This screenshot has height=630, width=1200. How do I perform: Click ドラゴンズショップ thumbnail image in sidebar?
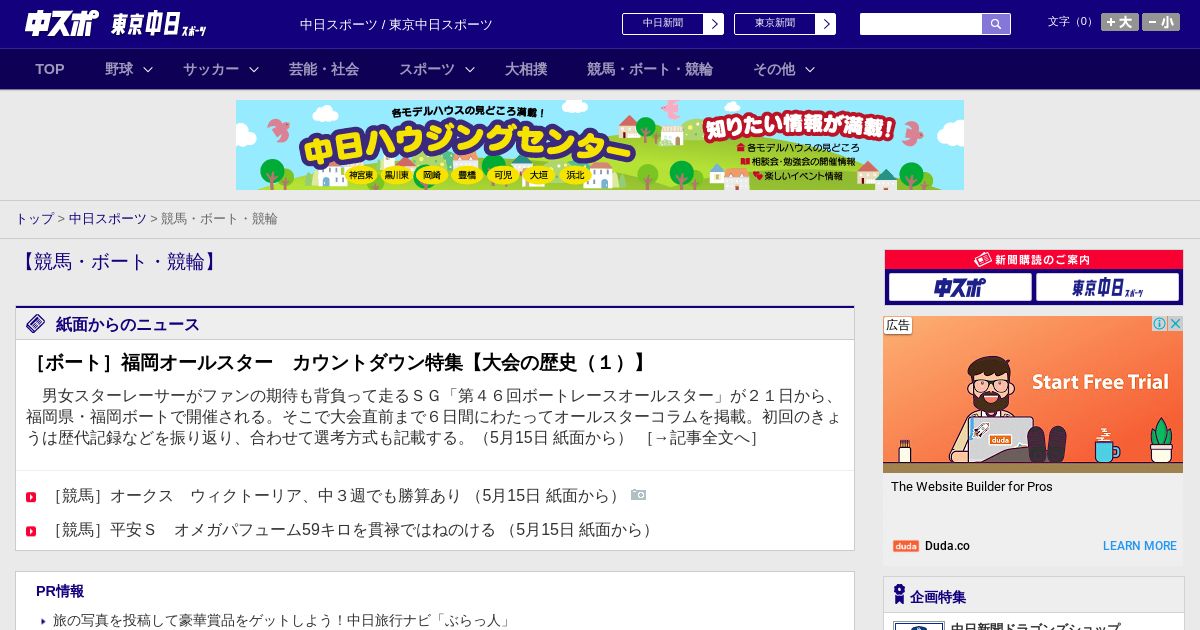coord(919,626)
